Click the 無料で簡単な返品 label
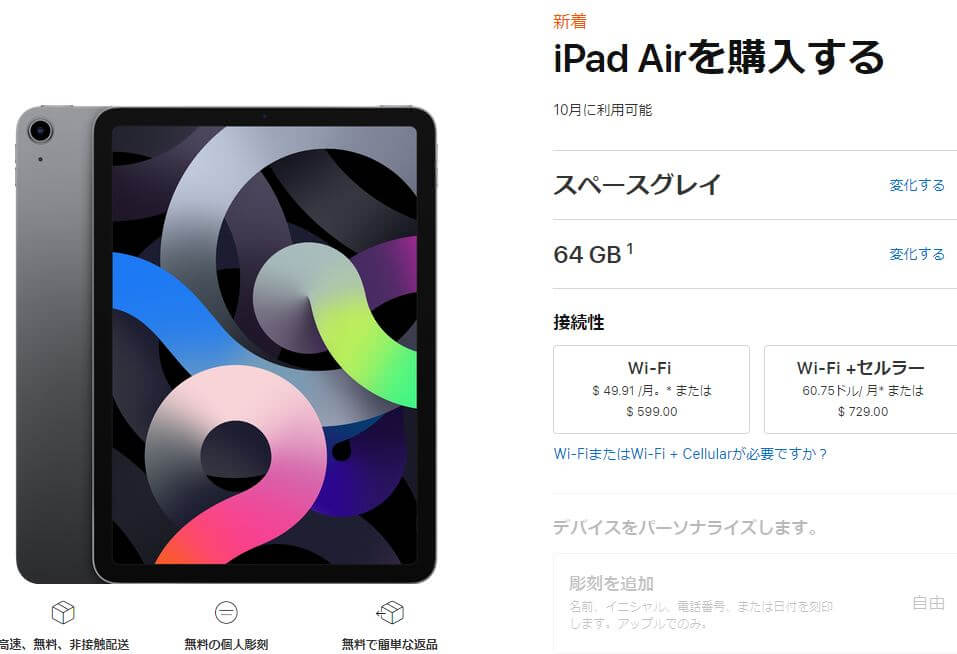 [x=389, y=644]
